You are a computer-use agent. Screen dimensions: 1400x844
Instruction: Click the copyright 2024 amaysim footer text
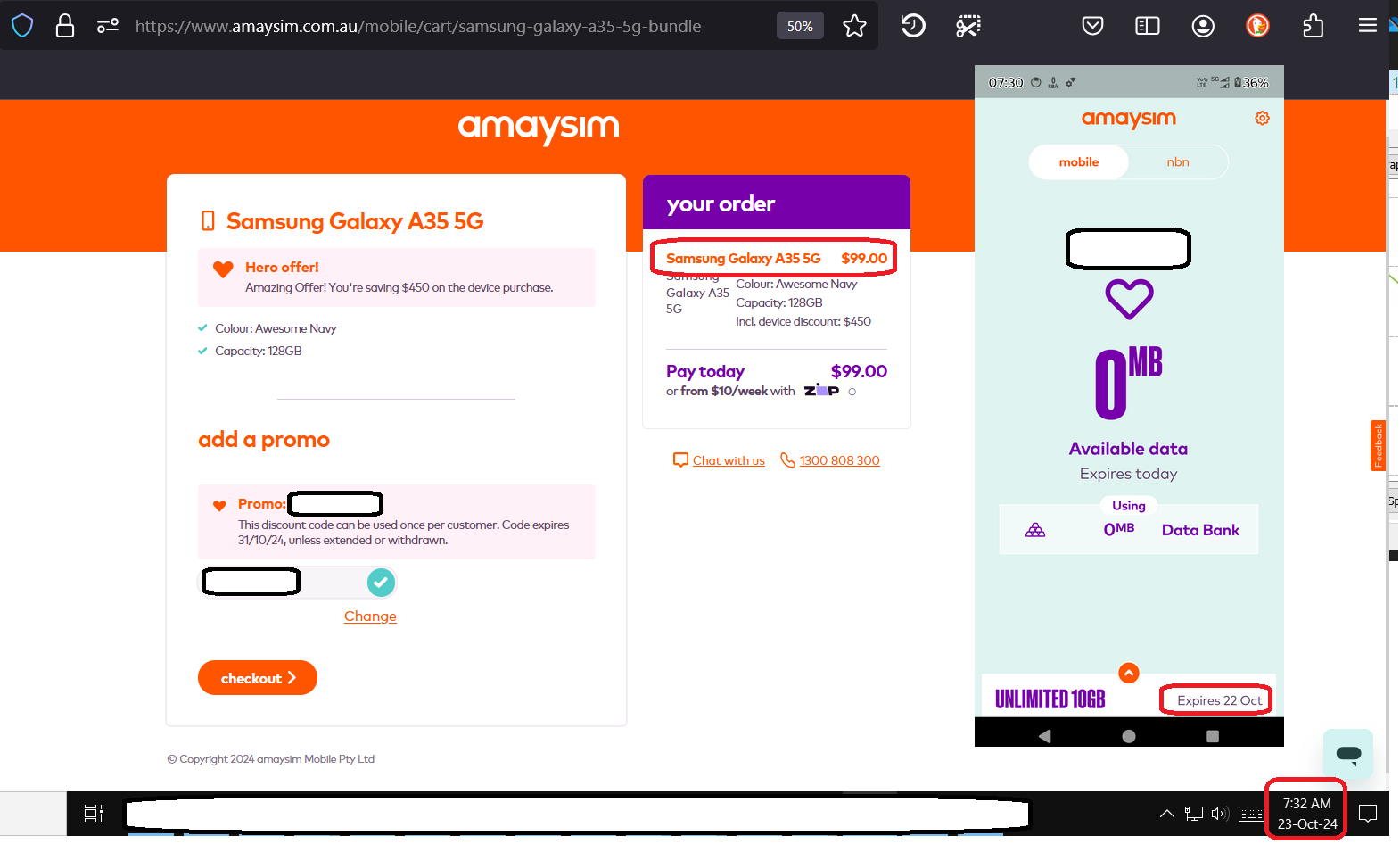click(x=270, y=759)
